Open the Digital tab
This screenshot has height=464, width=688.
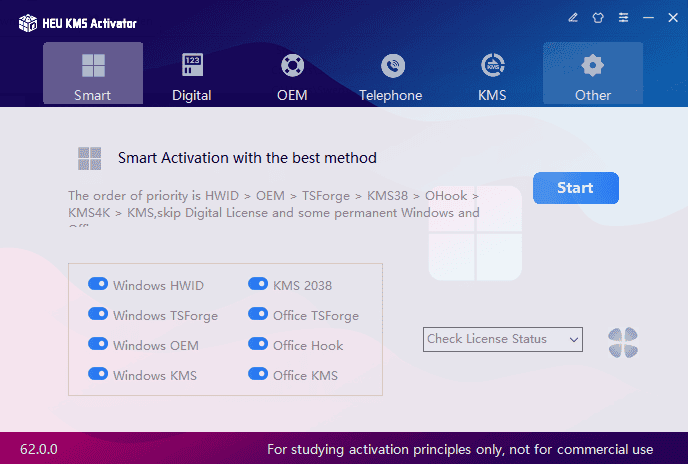(x=192, y=73)
